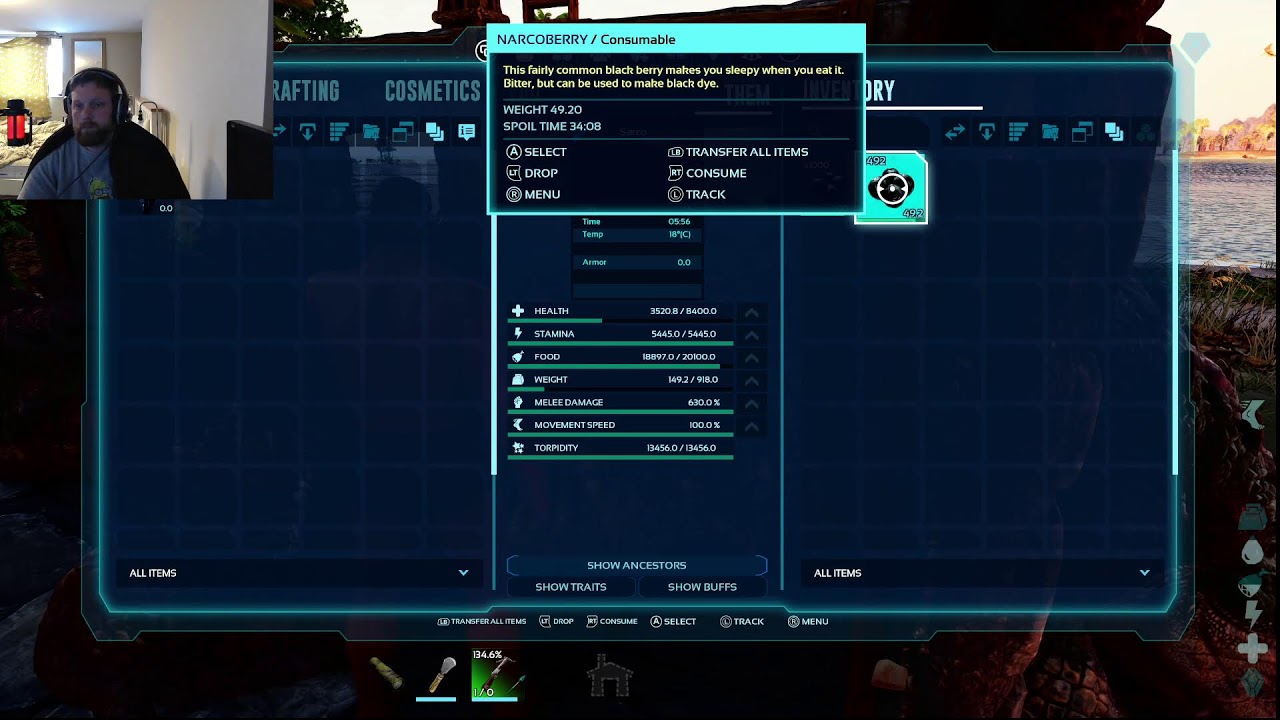Click the dimmed three-circles icon in right toolbar
The image size is (1280, 720).
1146,131
